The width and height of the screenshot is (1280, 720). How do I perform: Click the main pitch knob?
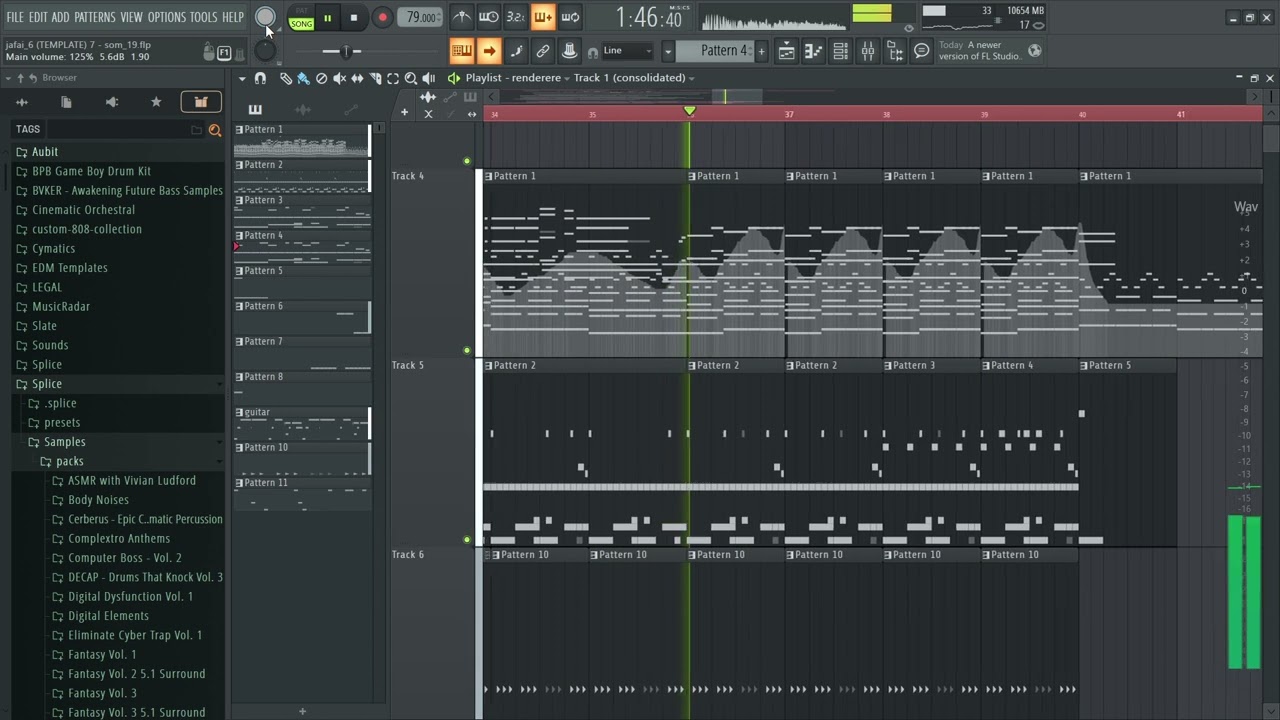point(265,50)
